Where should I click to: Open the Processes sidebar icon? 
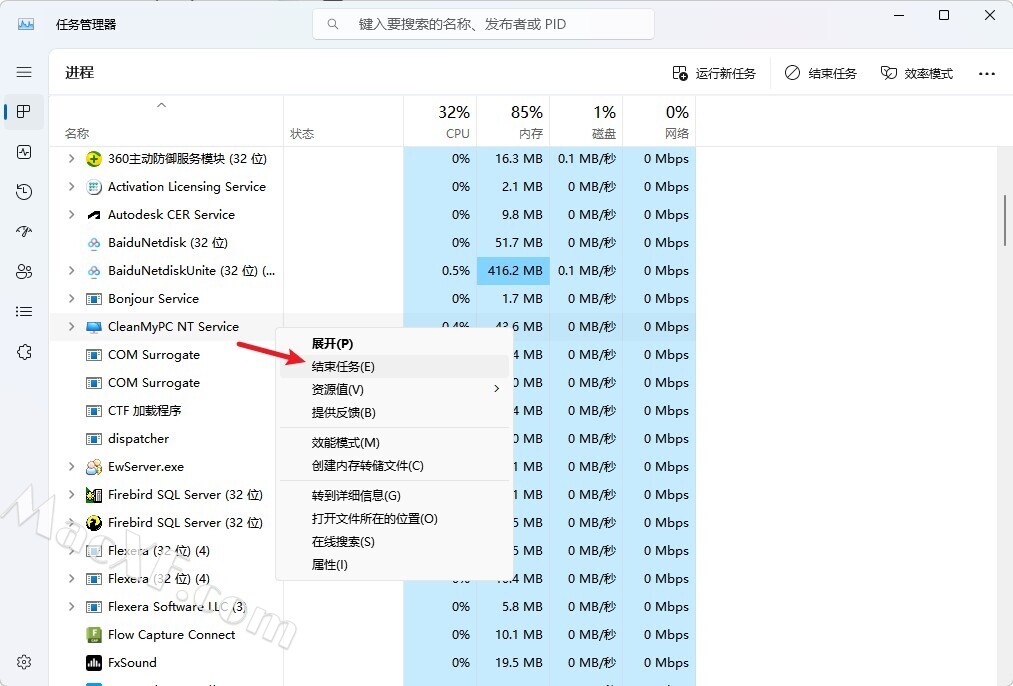tap(24, 112)
